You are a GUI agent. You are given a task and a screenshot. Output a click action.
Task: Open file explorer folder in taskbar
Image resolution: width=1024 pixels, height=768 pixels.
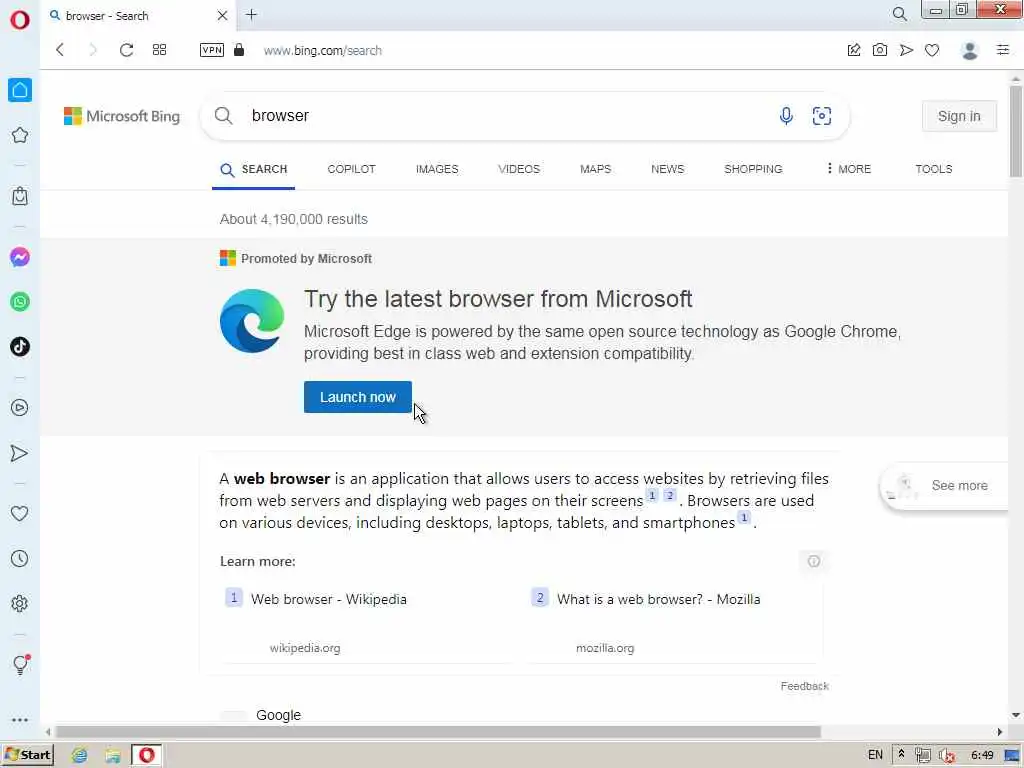click(112, 755)
